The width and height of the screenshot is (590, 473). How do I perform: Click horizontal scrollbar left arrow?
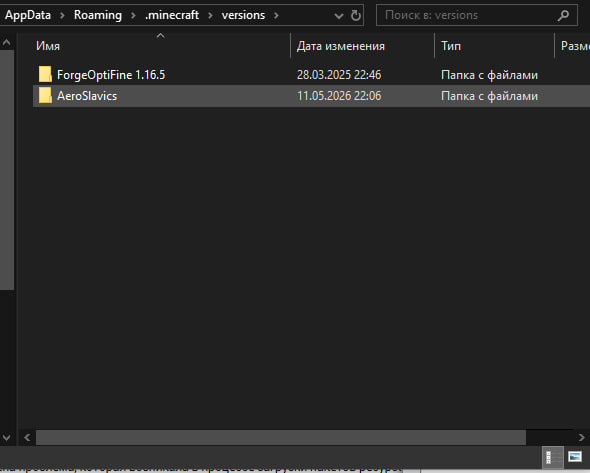[x=27, y=437]
